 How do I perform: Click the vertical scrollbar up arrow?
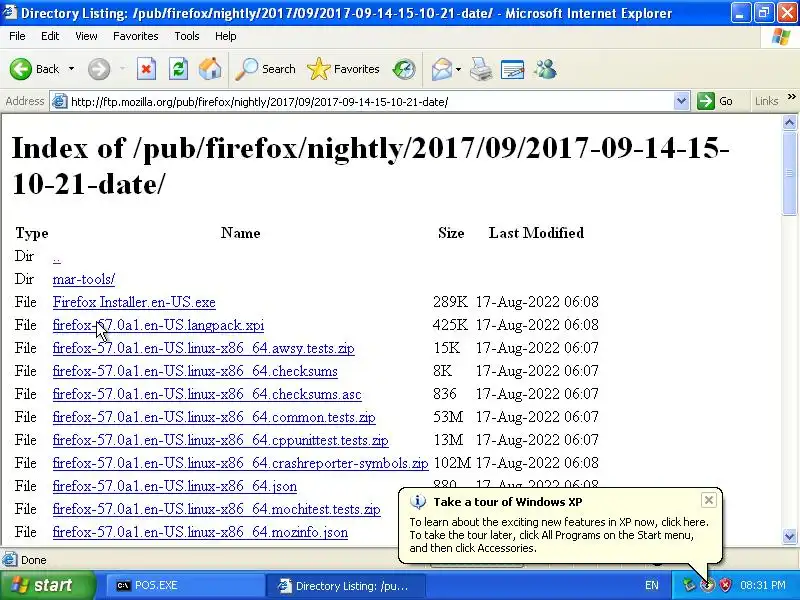[x=789, y=122]
